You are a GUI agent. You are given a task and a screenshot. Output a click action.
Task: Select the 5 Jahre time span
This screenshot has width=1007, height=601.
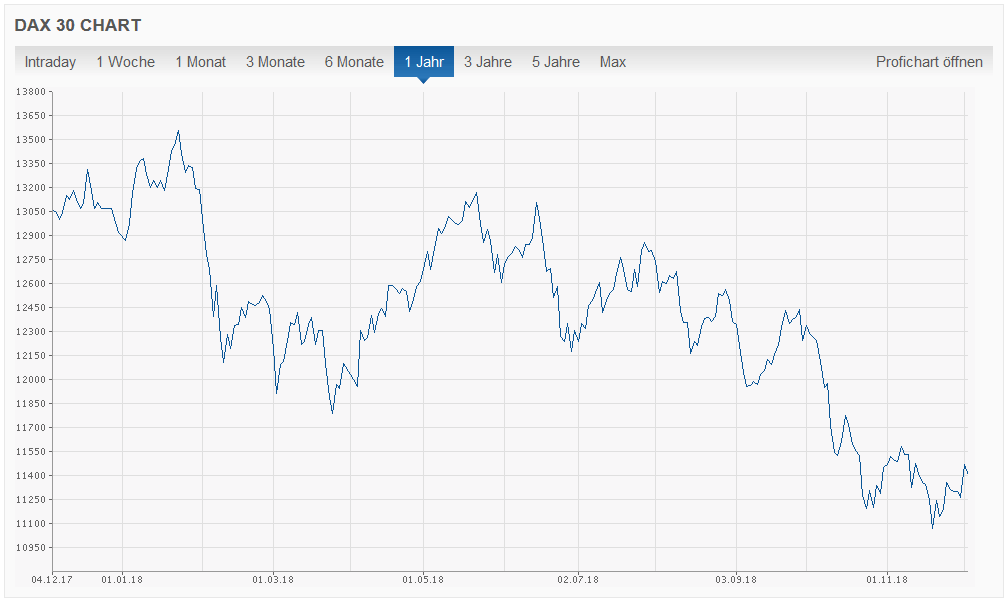point(556,62)
